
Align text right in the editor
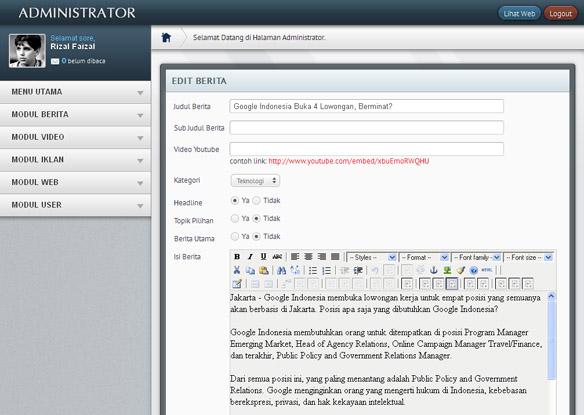[322, 257]
